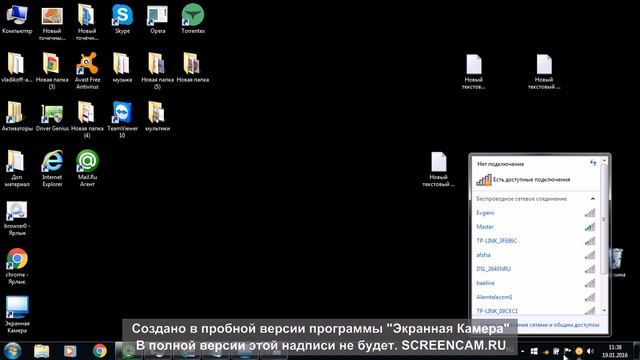Screen dimensions: 640x360
Task: Select the chrome - Ярлык desktop shortcut
Action: pos(17,266)
